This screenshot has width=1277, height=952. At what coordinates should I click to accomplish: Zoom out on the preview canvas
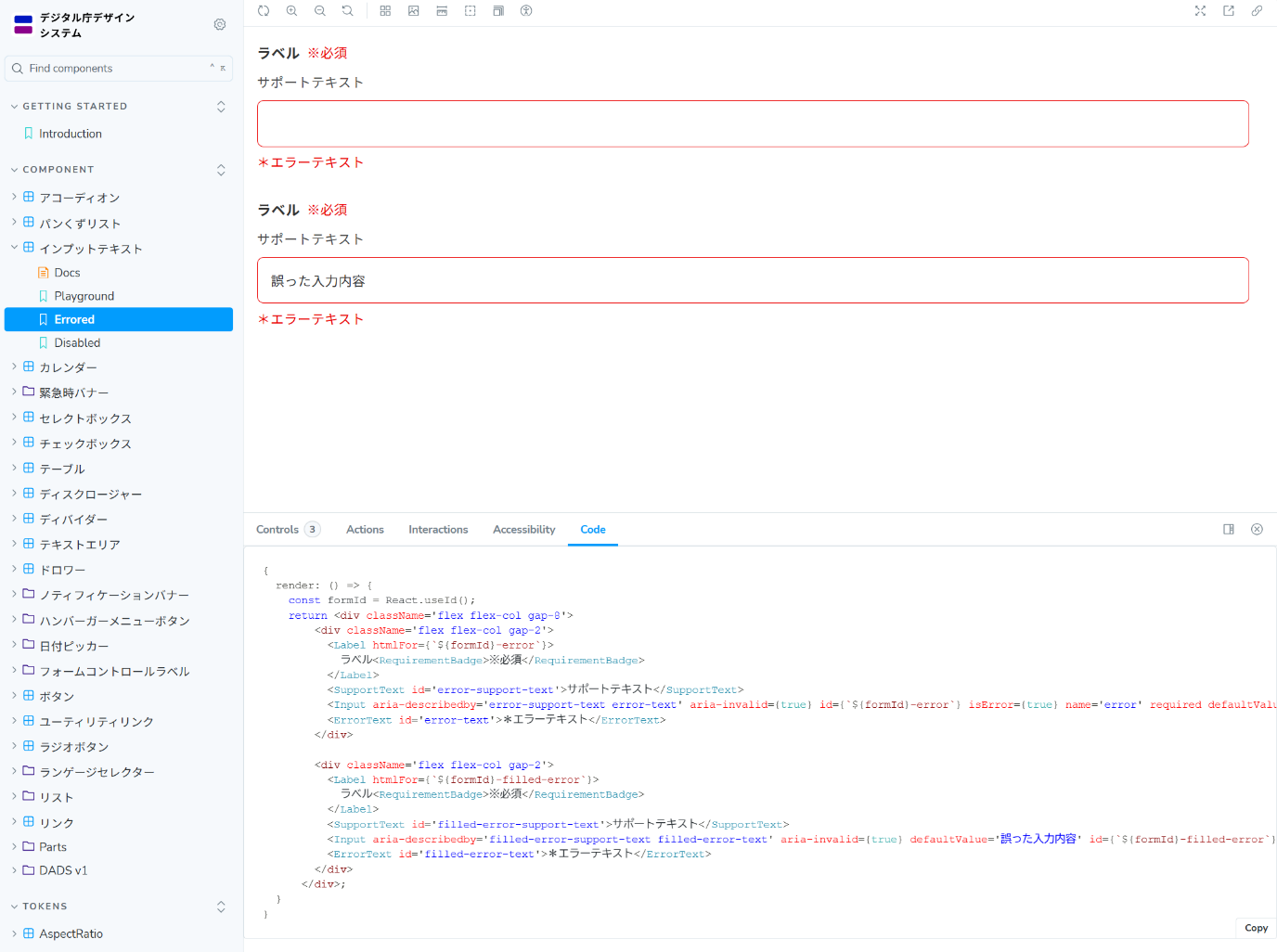tap(319, 11)
